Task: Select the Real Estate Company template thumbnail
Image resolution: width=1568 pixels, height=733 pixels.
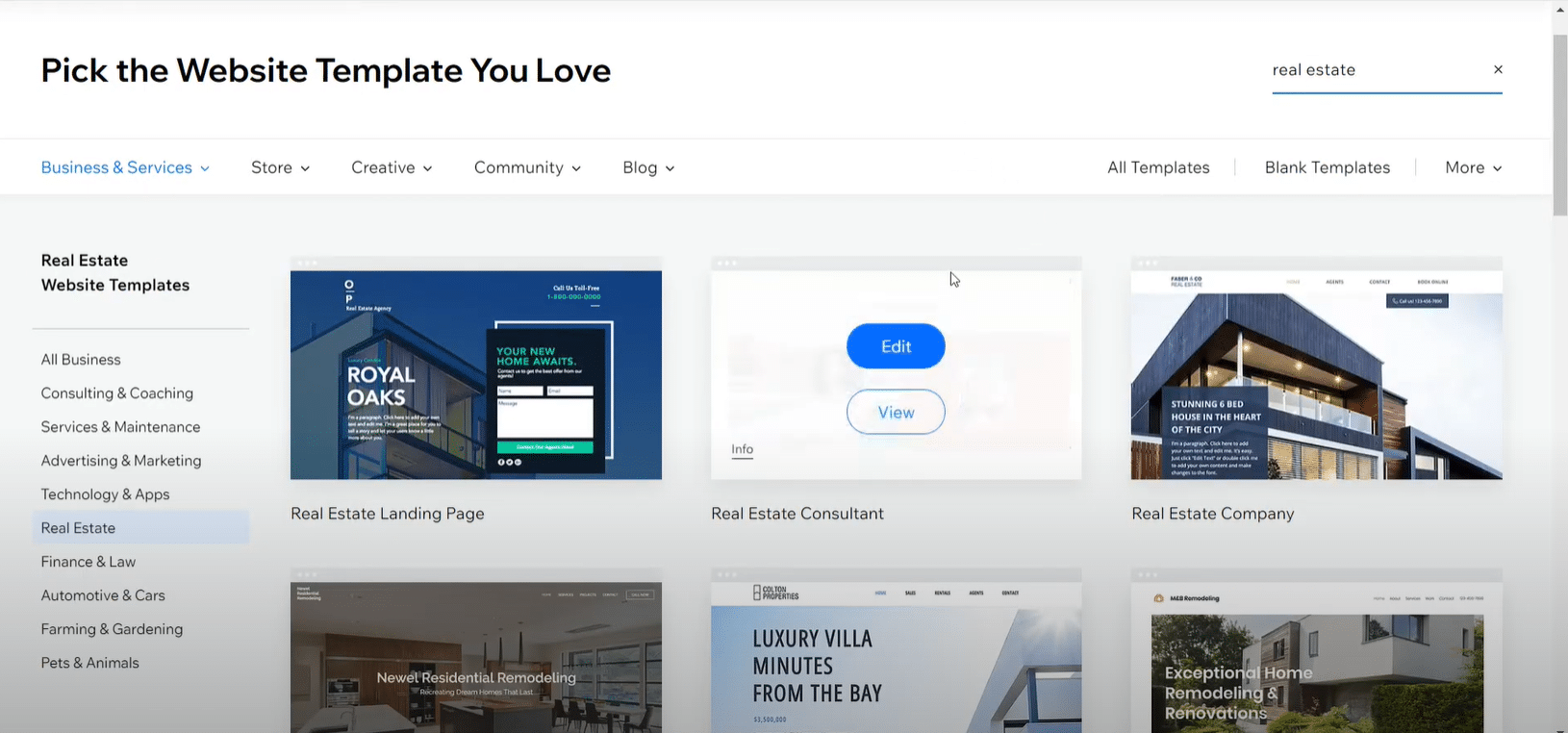Action: (x=1316, y=374)
